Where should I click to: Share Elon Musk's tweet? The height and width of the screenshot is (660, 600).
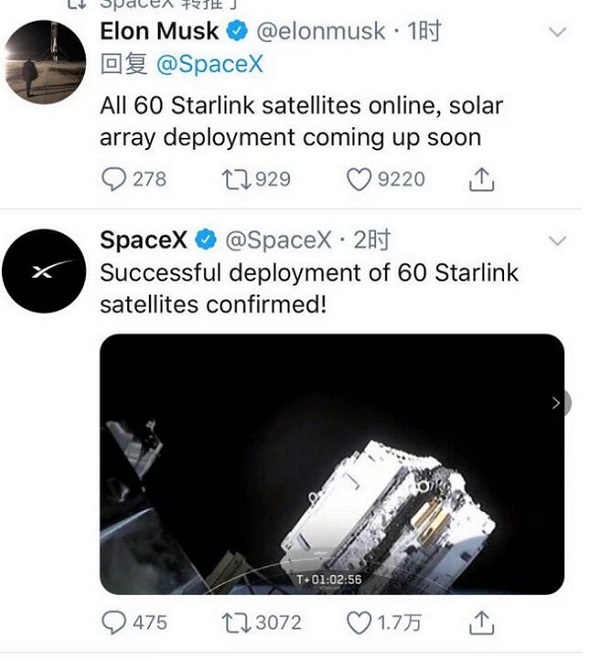pyautogui.click(x=482, y=179)
